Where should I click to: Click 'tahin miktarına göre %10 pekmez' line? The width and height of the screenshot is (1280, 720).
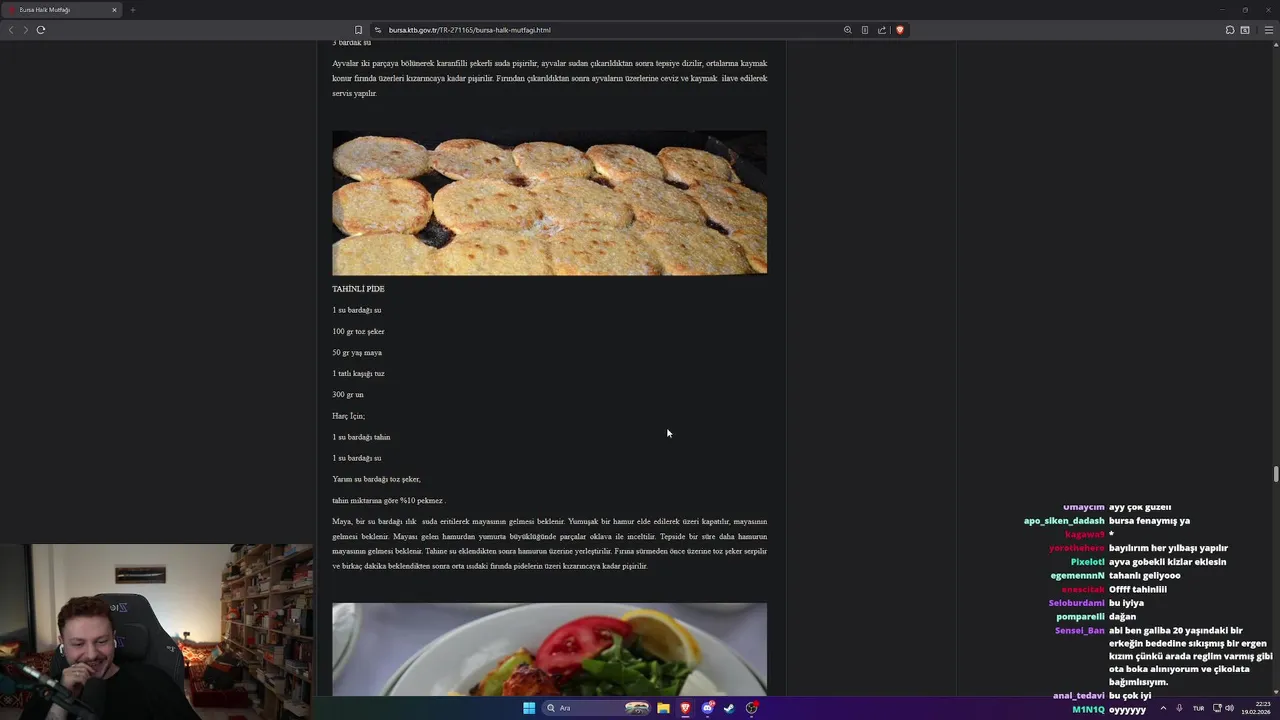(388, 500)
